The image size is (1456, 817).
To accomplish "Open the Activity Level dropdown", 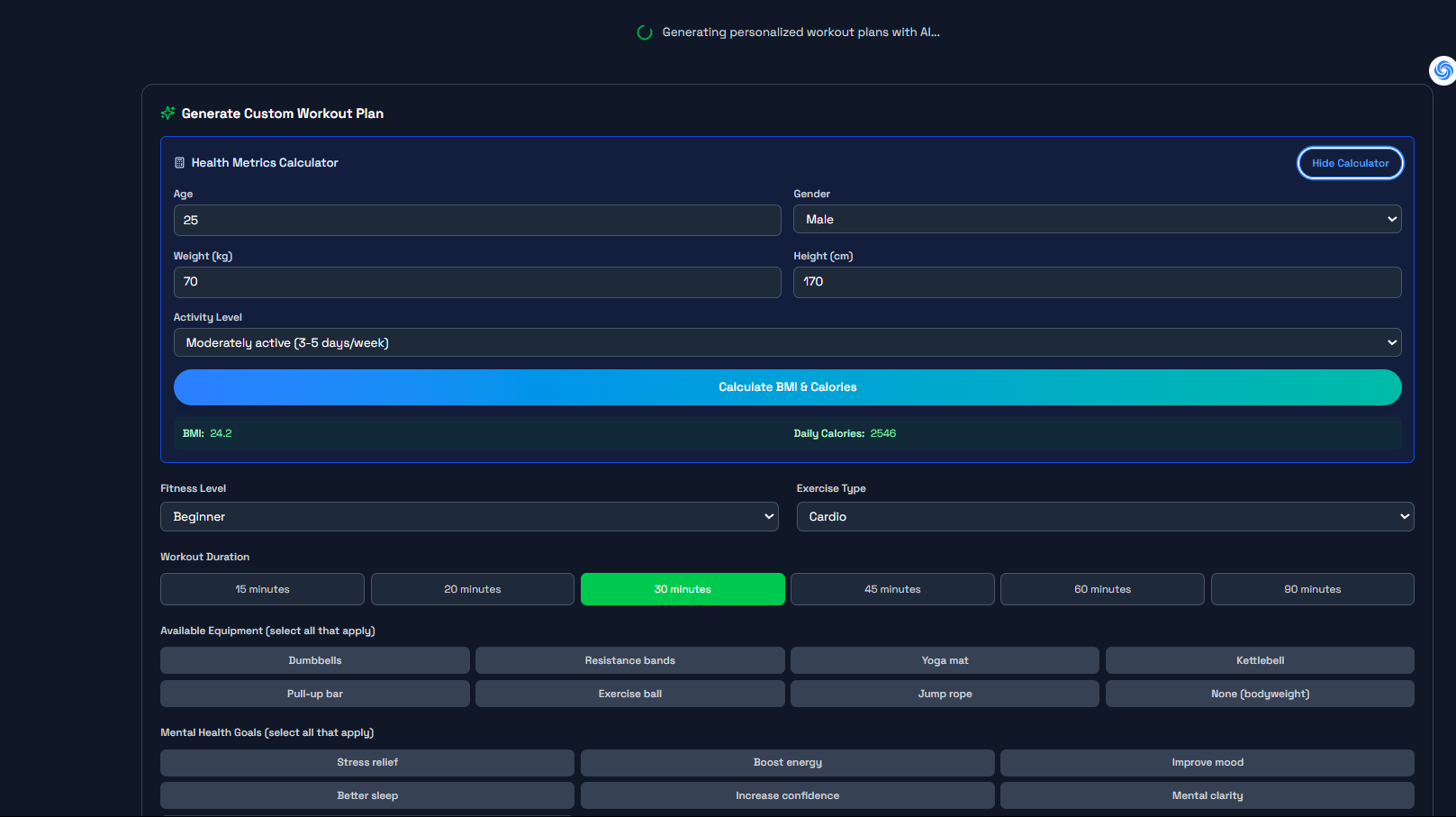I will [787, 342].
